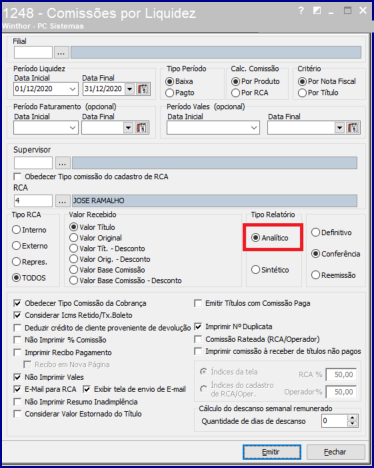This screenshot has height=468, width=374.
Task: Select Pagto period type
Action: (180, 93)
